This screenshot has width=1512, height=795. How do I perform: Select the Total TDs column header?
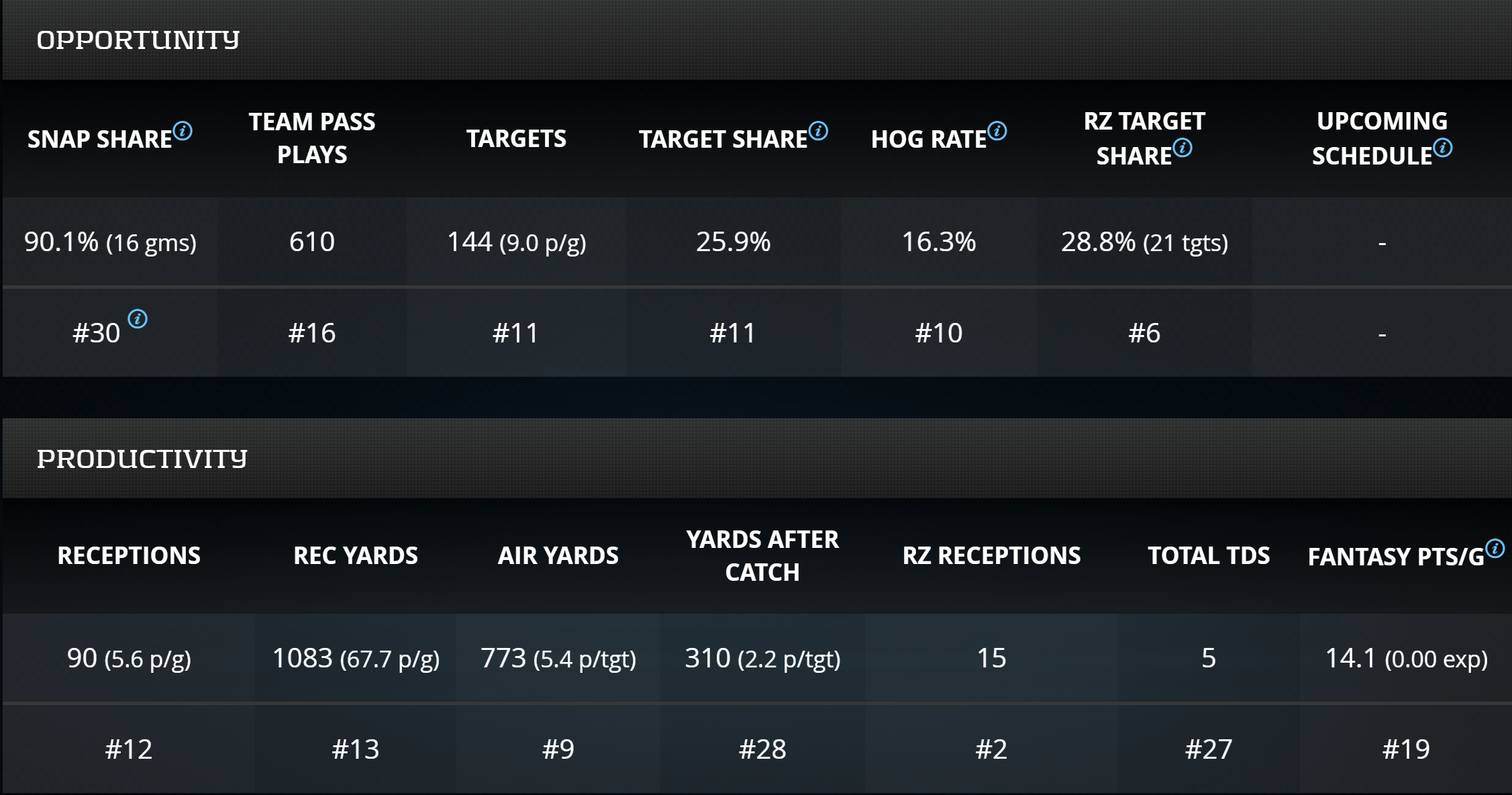coord(1209,556)
